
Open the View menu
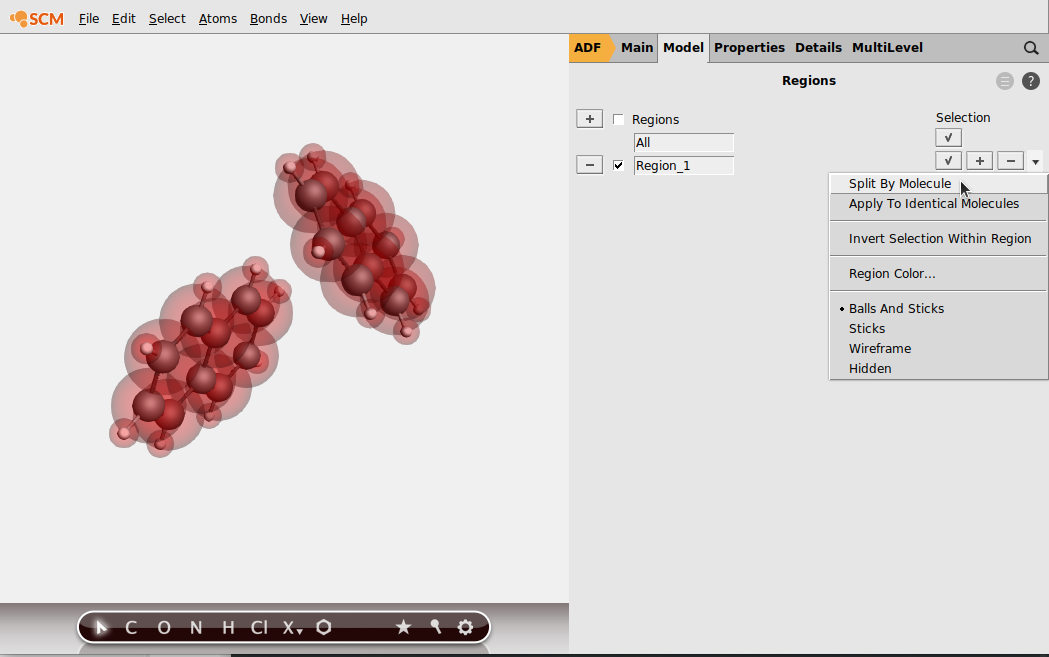tap(314, 19)
